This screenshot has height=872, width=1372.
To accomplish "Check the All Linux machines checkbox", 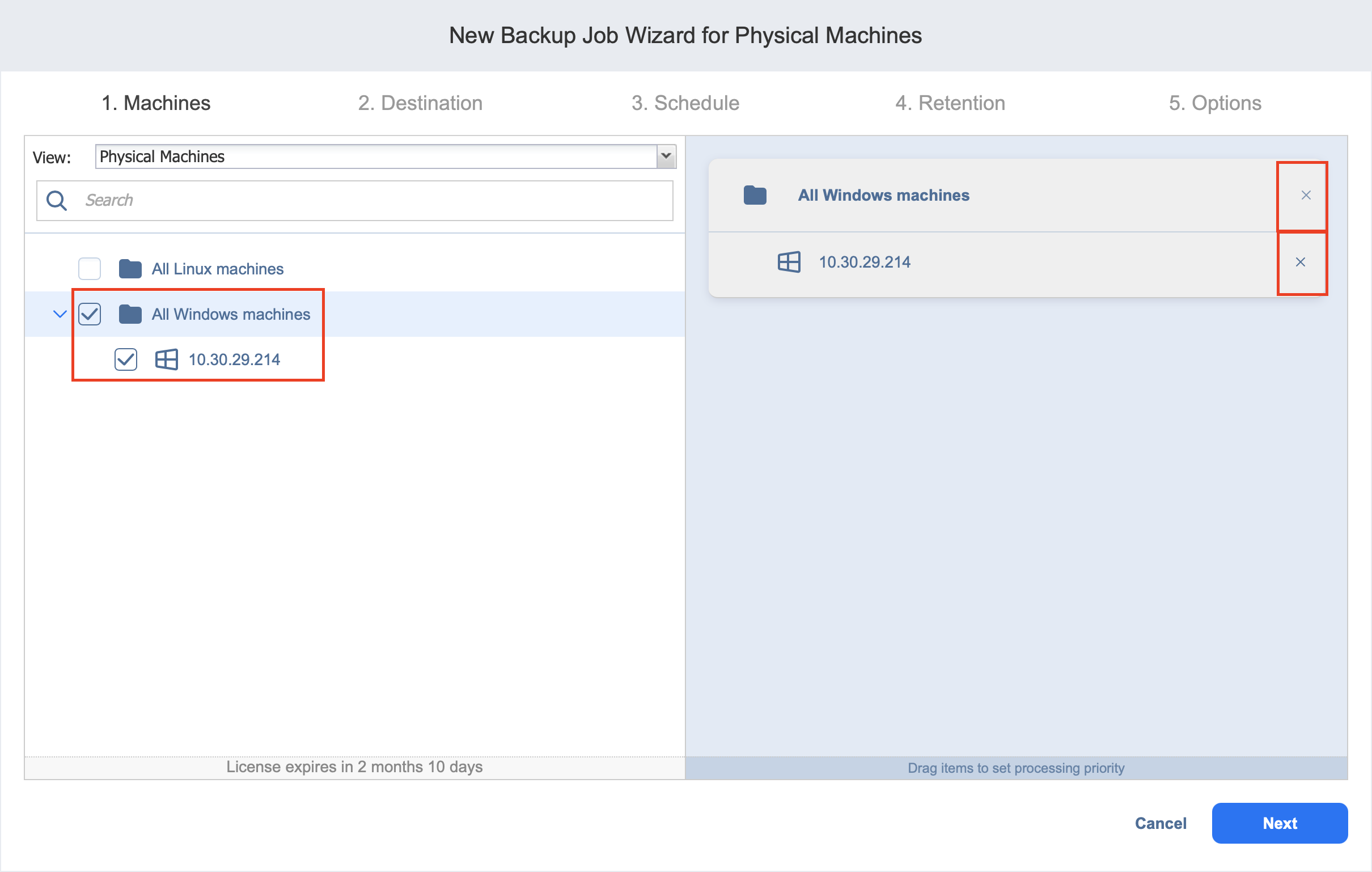I will [x=90, y=268].
